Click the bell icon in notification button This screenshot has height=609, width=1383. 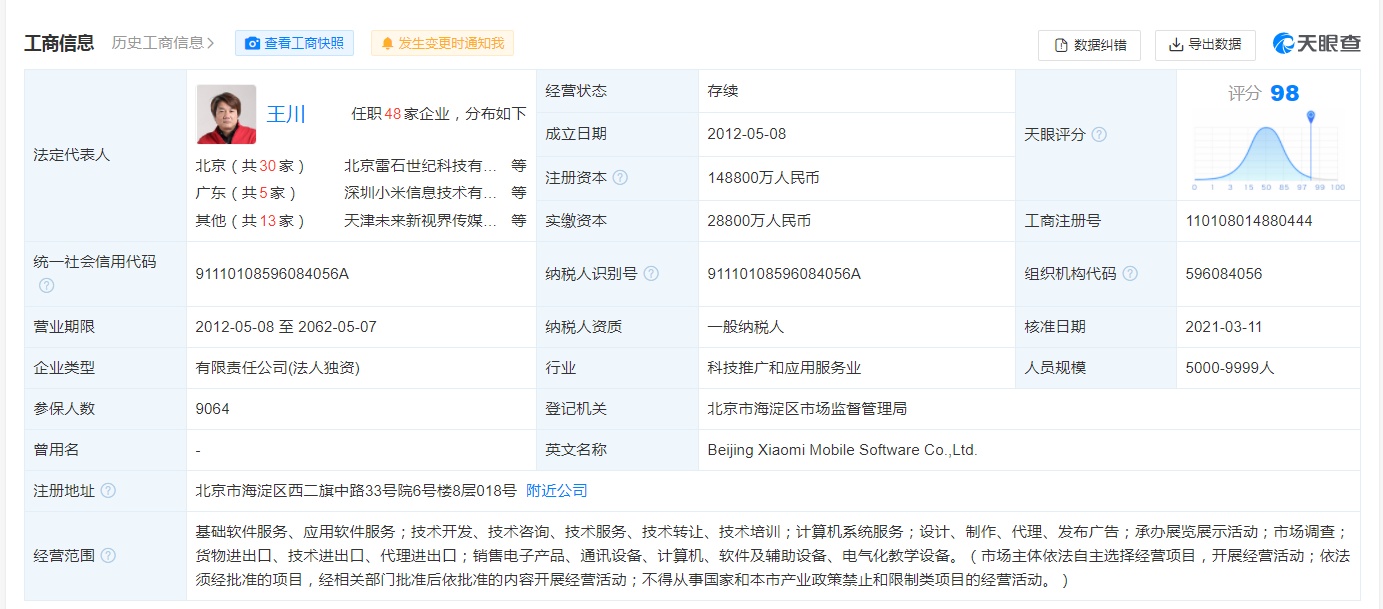pos(388,43)
